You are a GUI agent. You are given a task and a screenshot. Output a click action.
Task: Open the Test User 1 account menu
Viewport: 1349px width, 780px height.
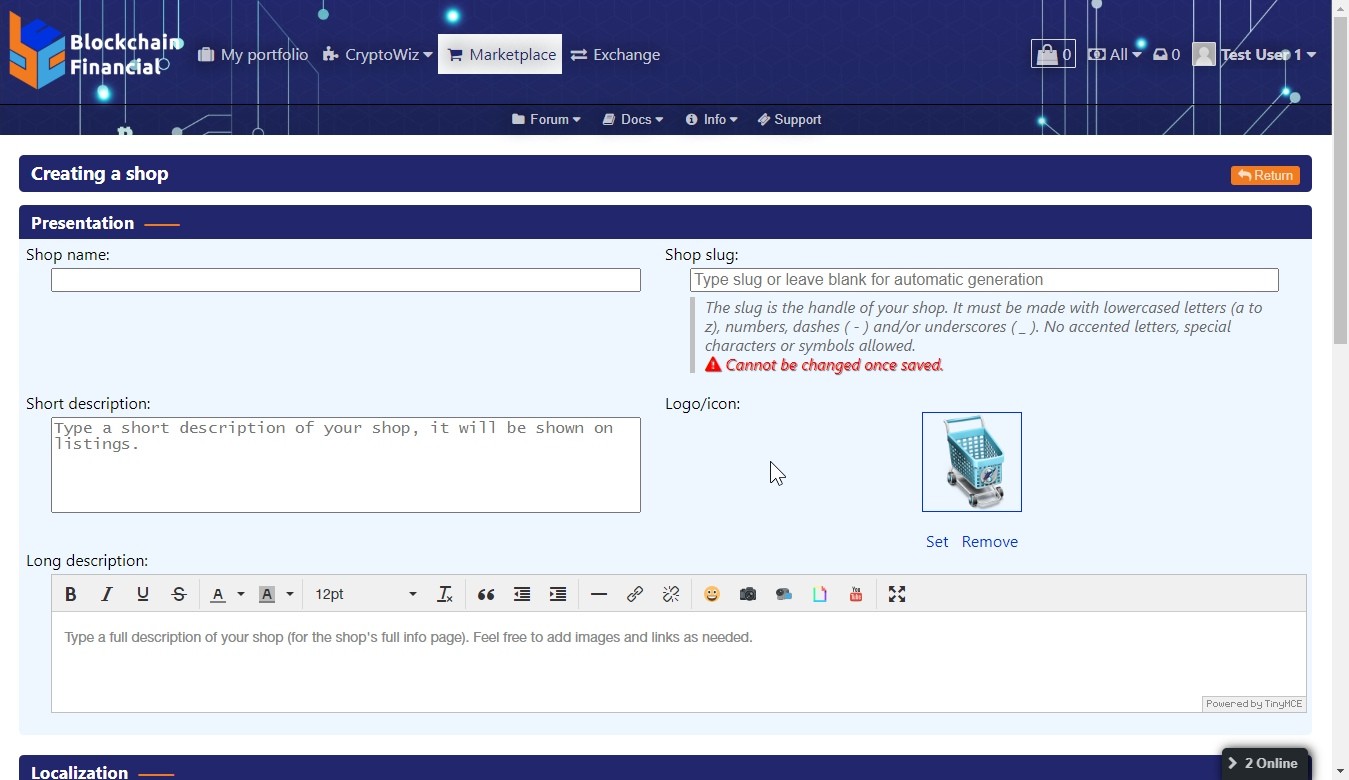point(1255,55)
